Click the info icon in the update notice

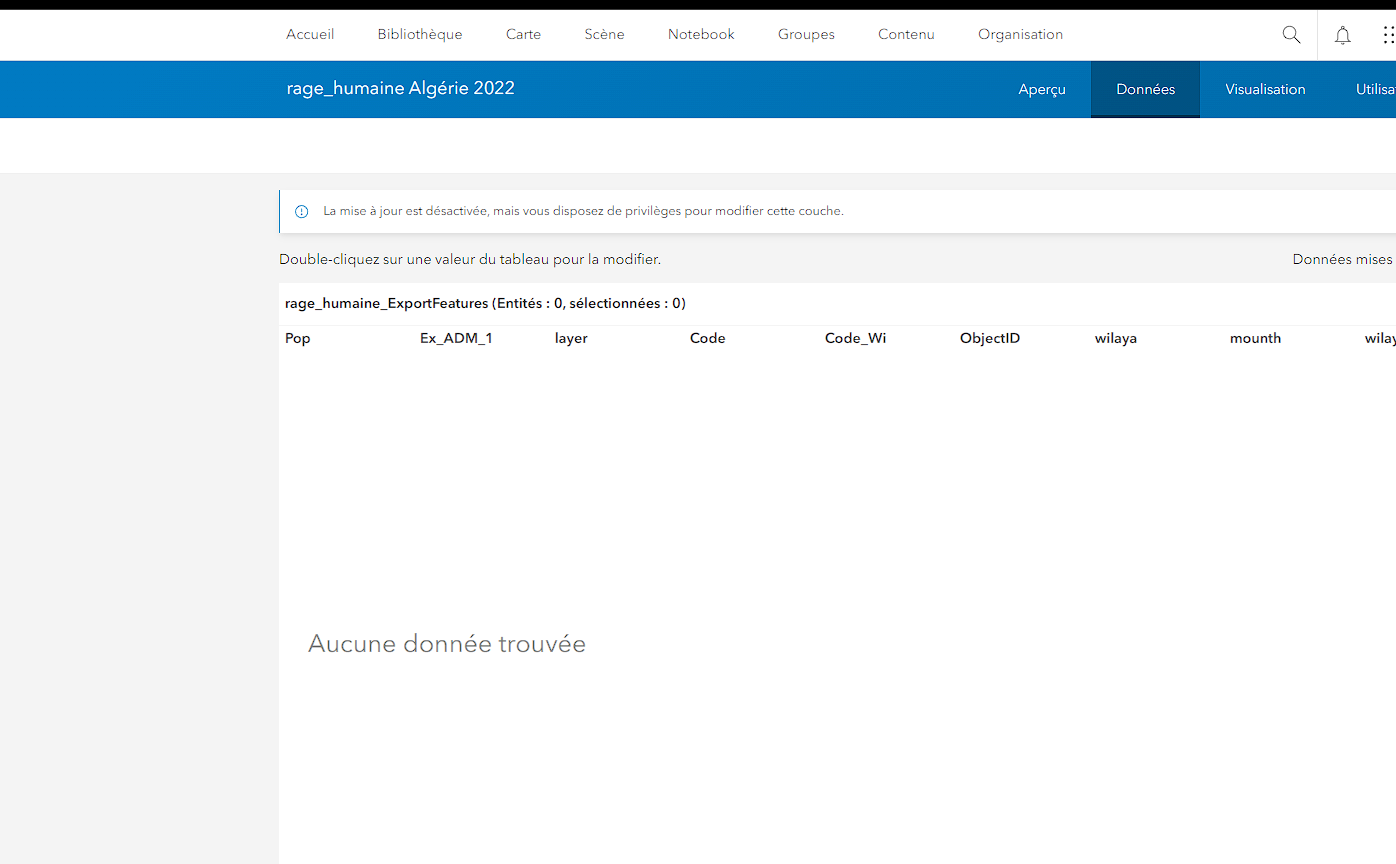point(301,212)
